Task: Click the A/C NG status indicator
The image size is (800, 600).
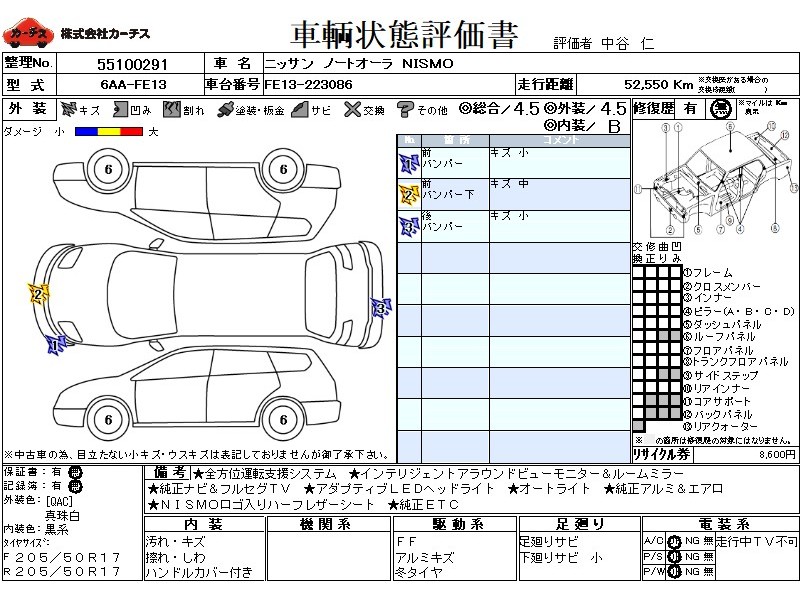Action: pos(675,541)
